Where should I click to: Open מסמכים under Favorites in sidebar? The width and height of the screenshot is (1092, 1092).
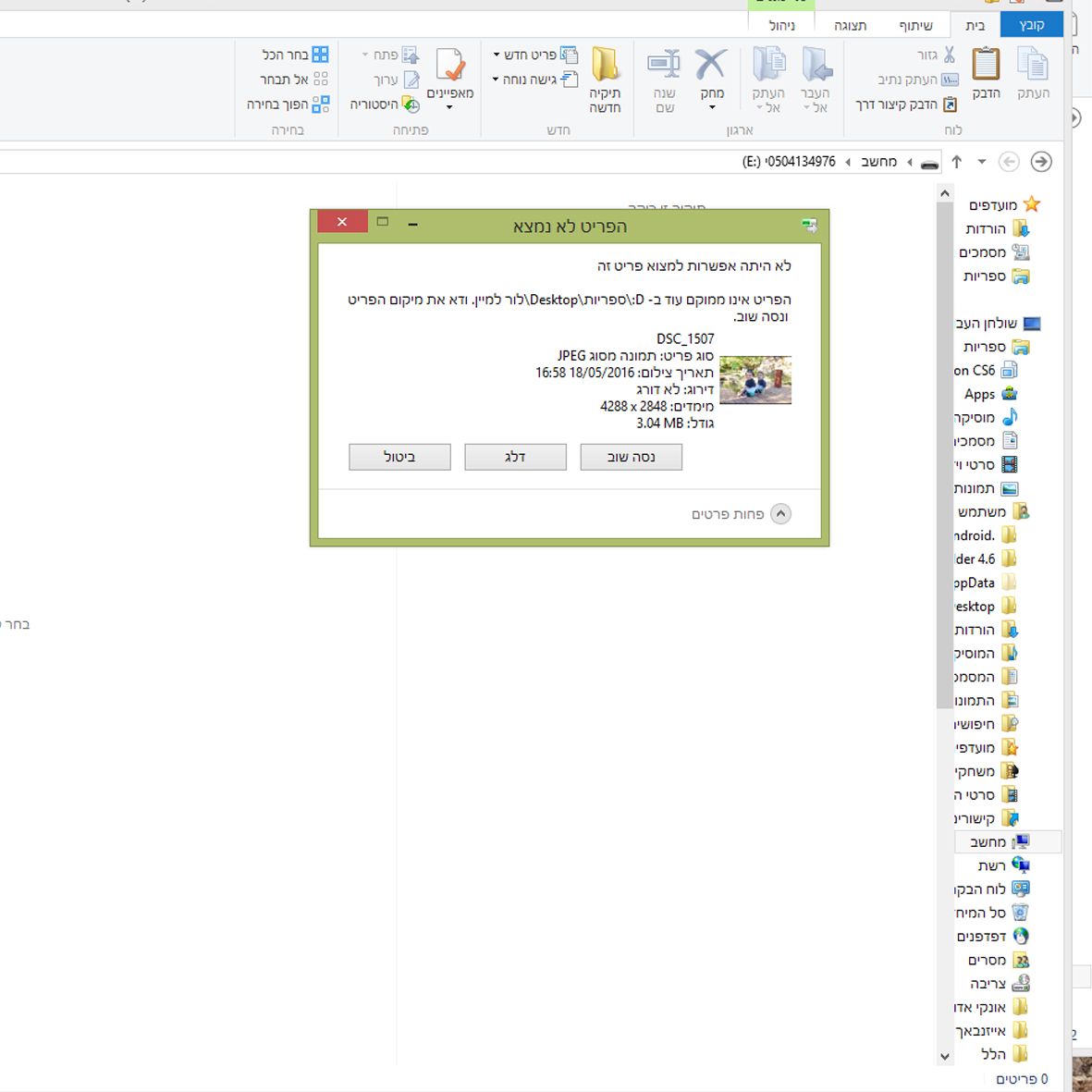[994, 252]
